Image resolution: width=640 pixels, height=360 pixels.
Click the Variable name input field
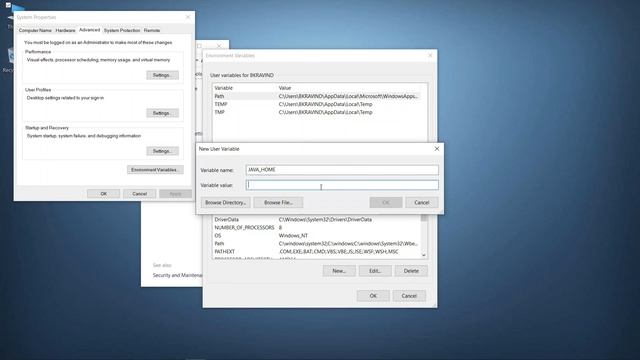tap(342, 170)
